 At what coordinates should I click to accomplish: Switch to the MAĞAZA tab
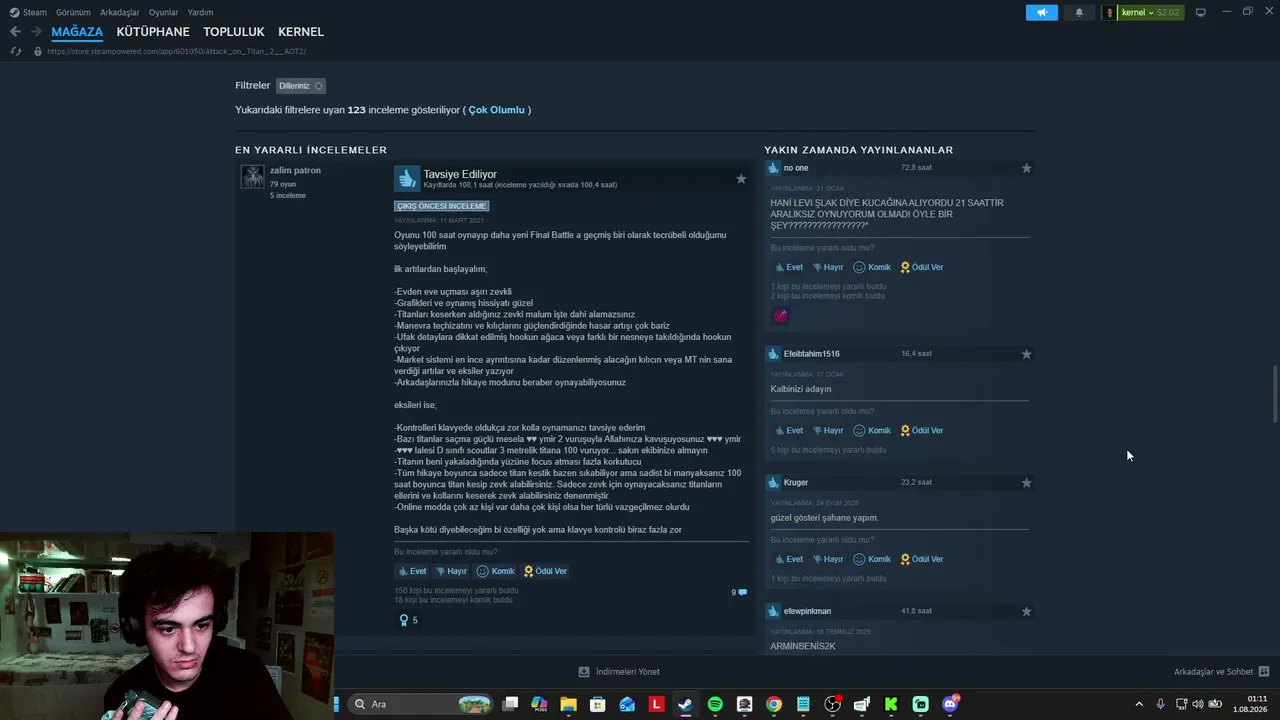click(x=77, y=32)
